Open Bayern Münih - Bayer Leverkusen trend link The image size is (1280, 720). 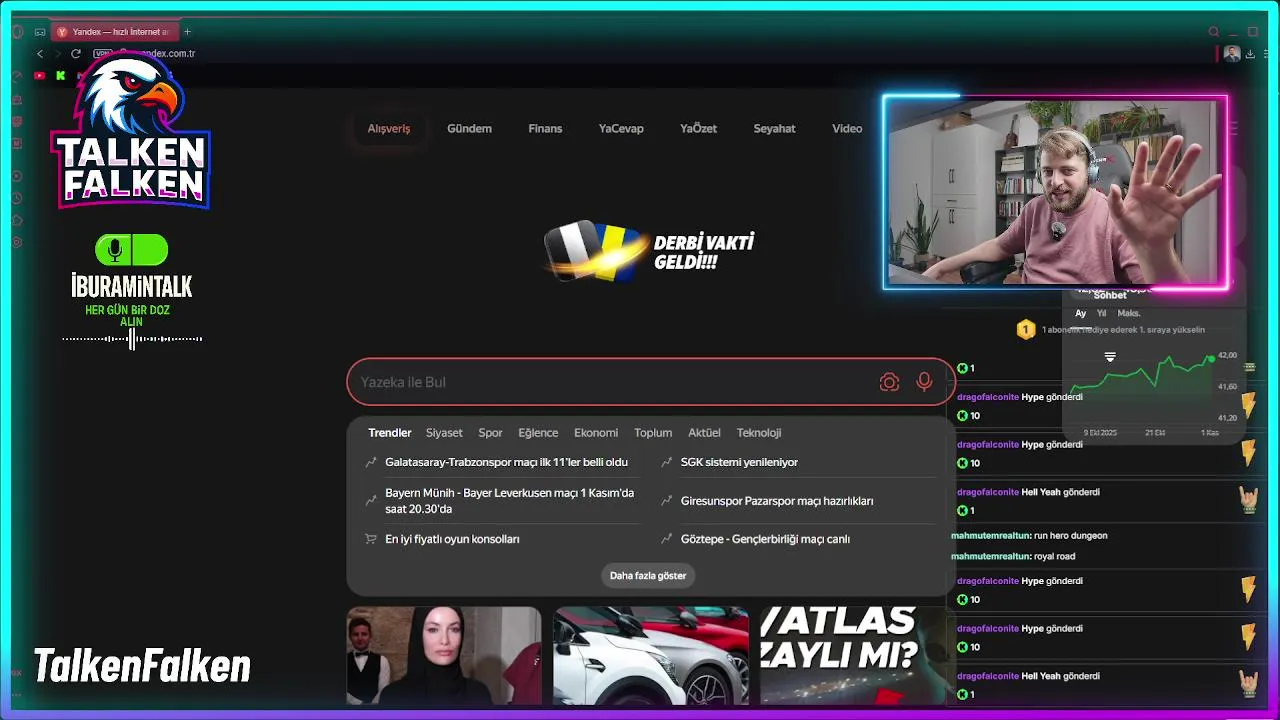[x=509, y=501]
